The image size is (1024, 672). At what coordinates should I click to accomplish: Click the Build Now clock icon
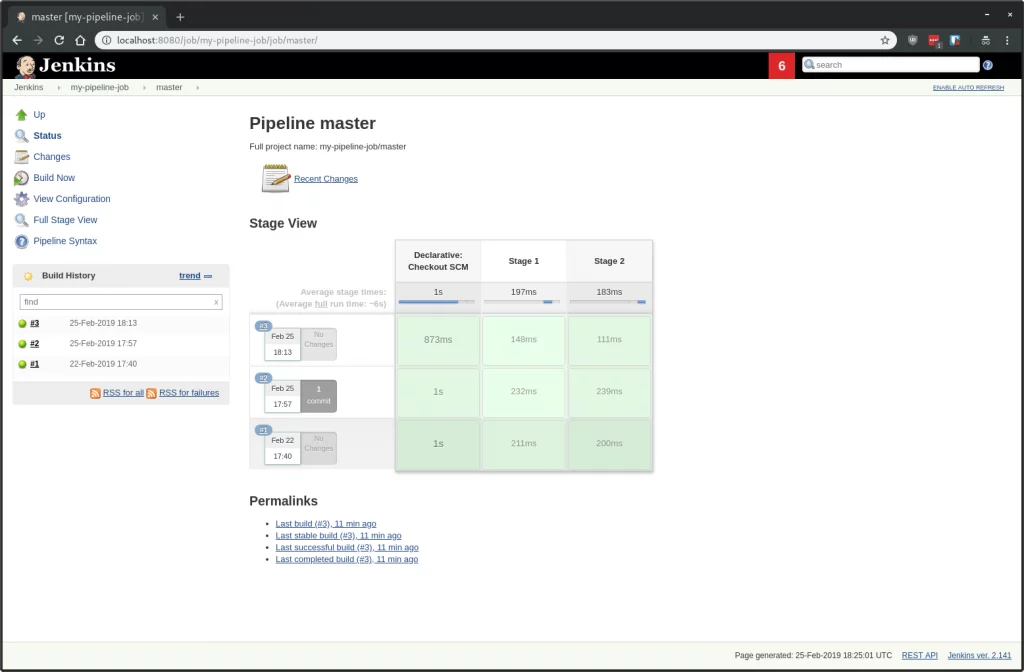[22, 178]
